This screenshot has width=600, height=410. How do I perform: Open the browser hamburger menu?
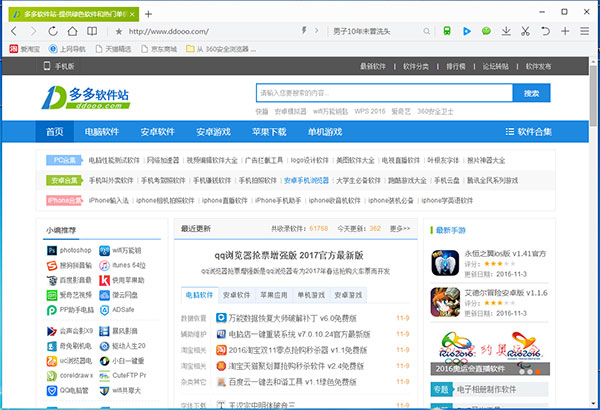[584, 31]
